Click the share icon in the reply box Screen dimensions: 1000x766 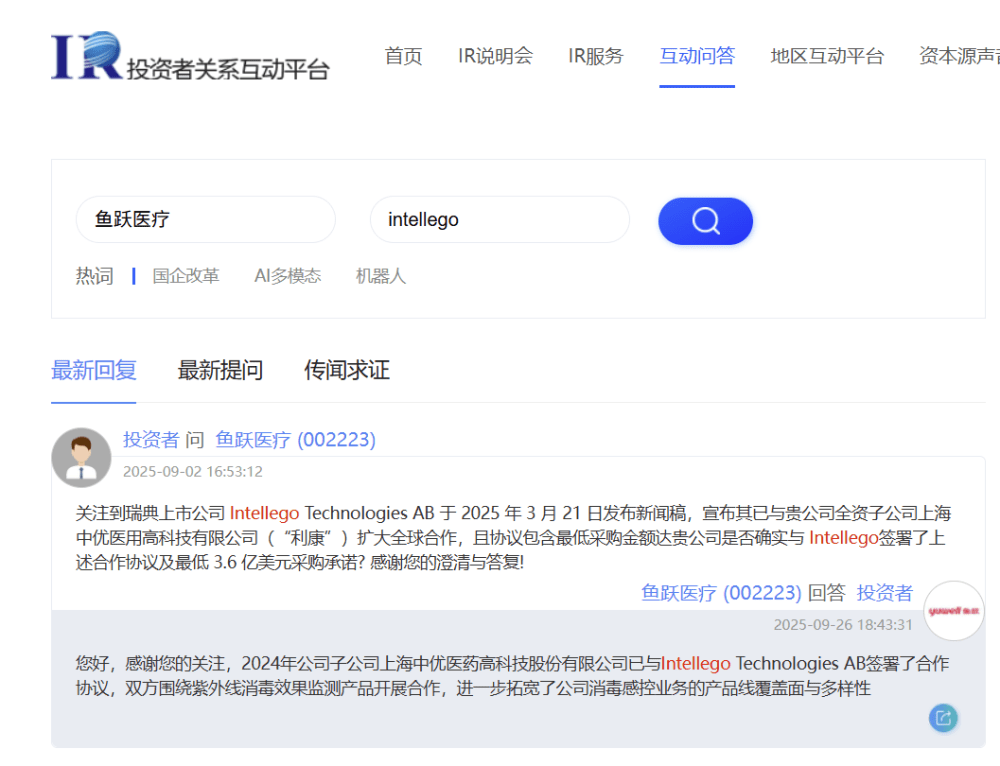(943, 718)
